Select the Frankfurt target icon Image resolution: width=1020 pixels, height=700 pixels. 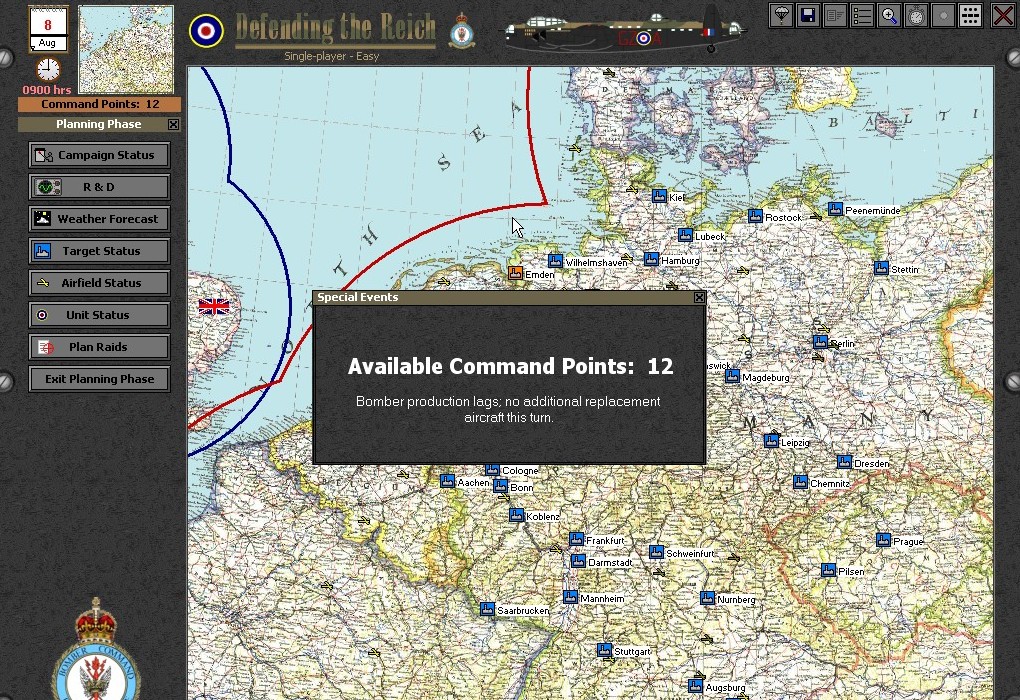coord(576,539)
